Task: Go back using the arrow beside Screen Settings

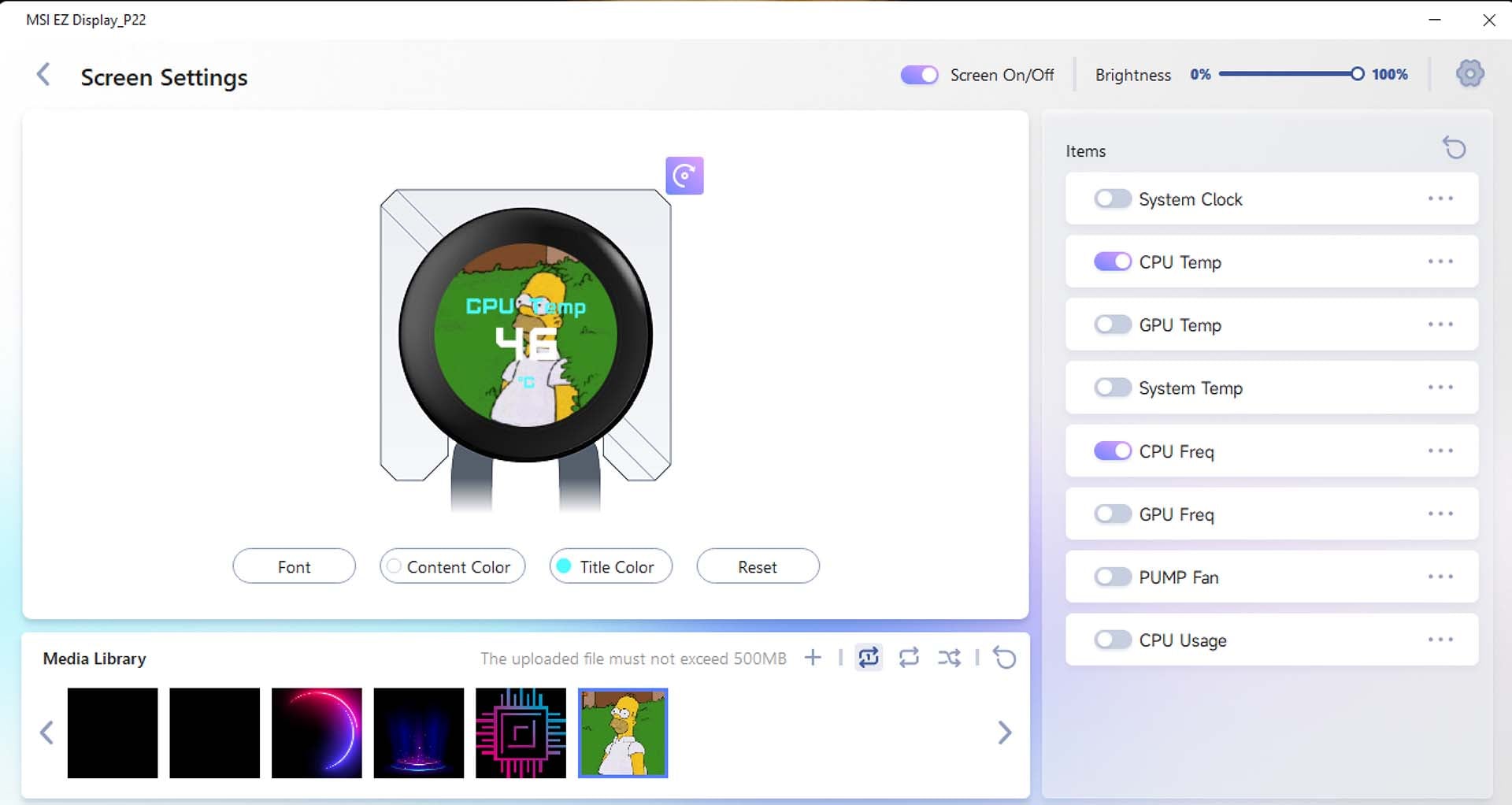Action: pos(43,75)
